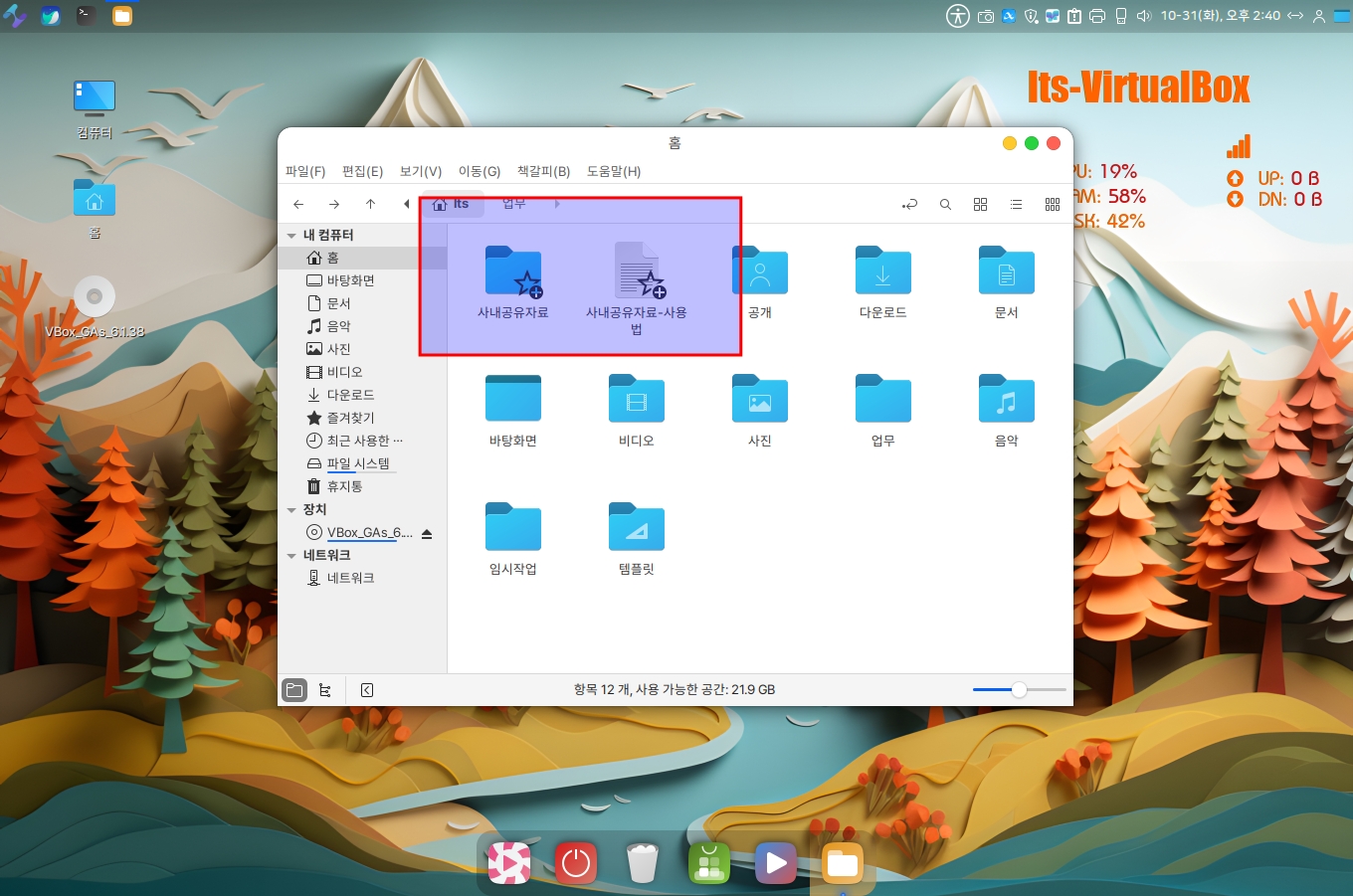Click the back navigation arrow
This screenshot has width=1353, height=896.
click(298, 204)
